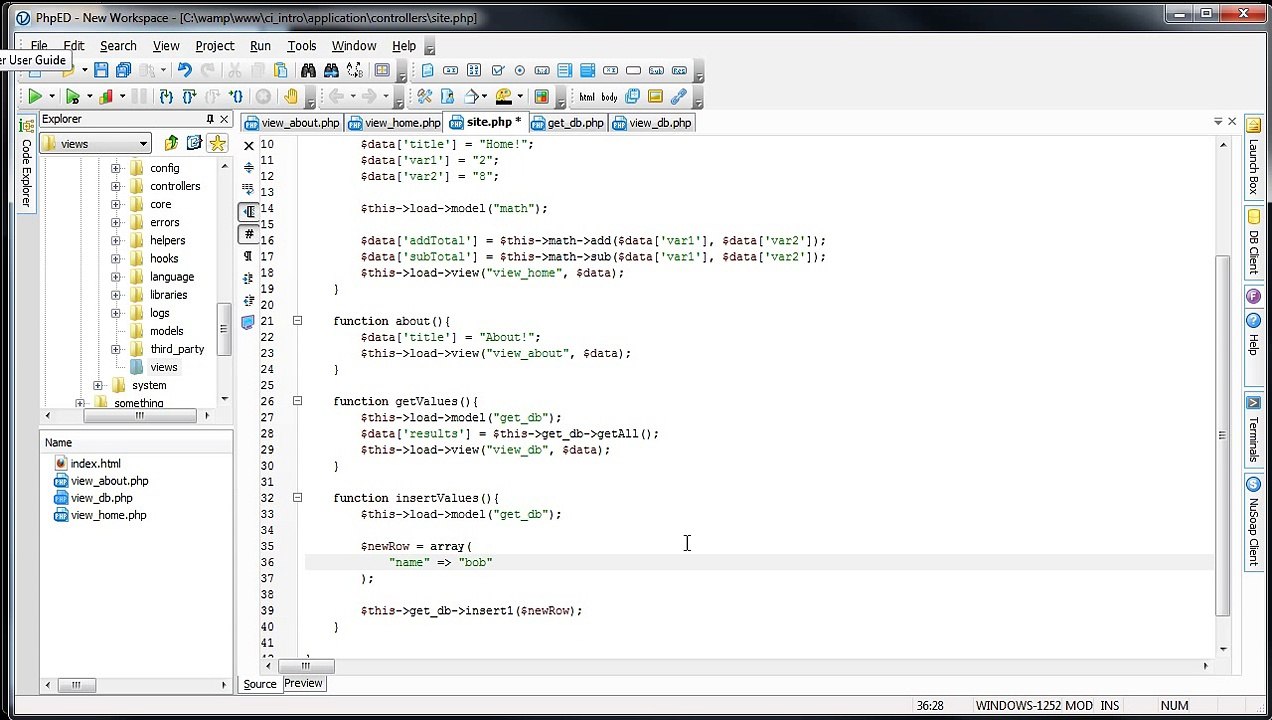This screenshot has width=1272, height=720.
Task: Click the Find binoculars icon
Action: click(x=308, y=70)
